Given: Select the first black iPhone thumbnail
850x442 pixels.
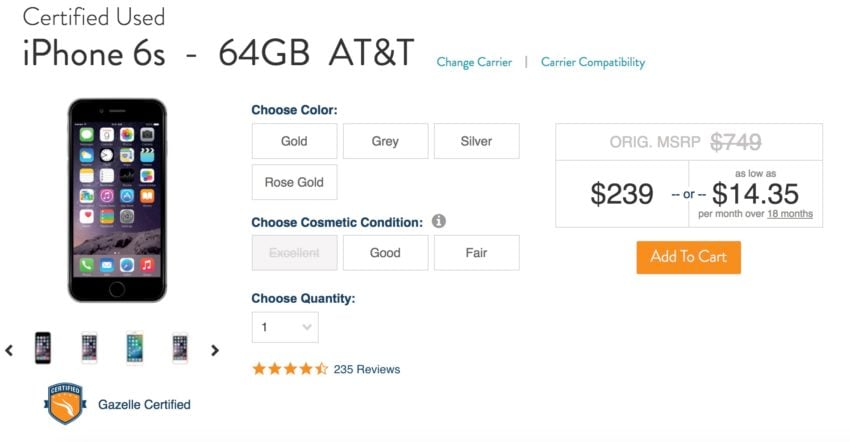Looking at the screenshot, I should (x=43, y=348).
